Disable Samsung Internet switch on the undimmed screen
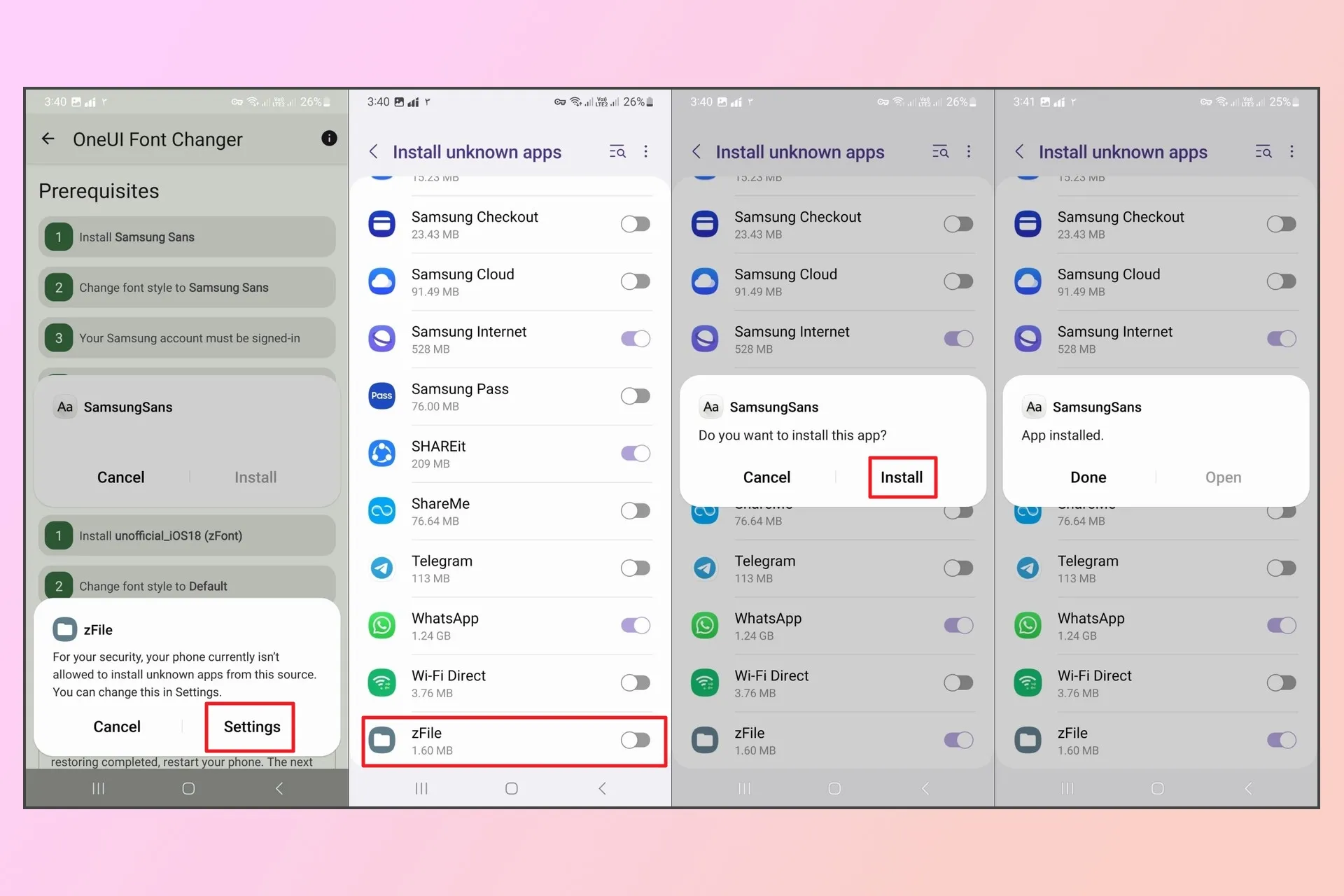Viewport: 1344px width, 896px height. (636, 339)
